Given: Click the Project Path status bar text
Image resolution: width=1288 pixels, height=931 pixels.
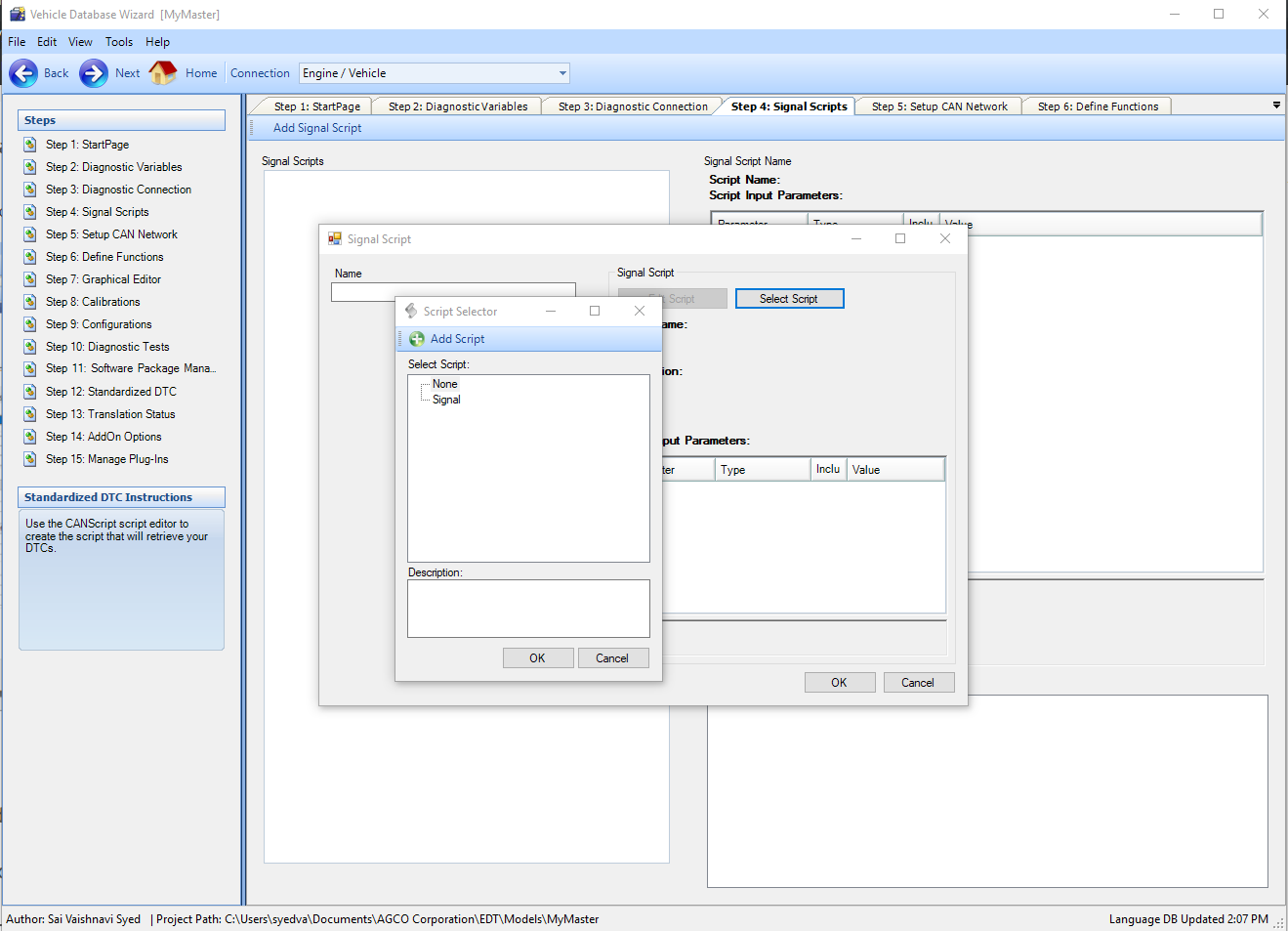Looking at the screenshot, I should coord(377,919).
